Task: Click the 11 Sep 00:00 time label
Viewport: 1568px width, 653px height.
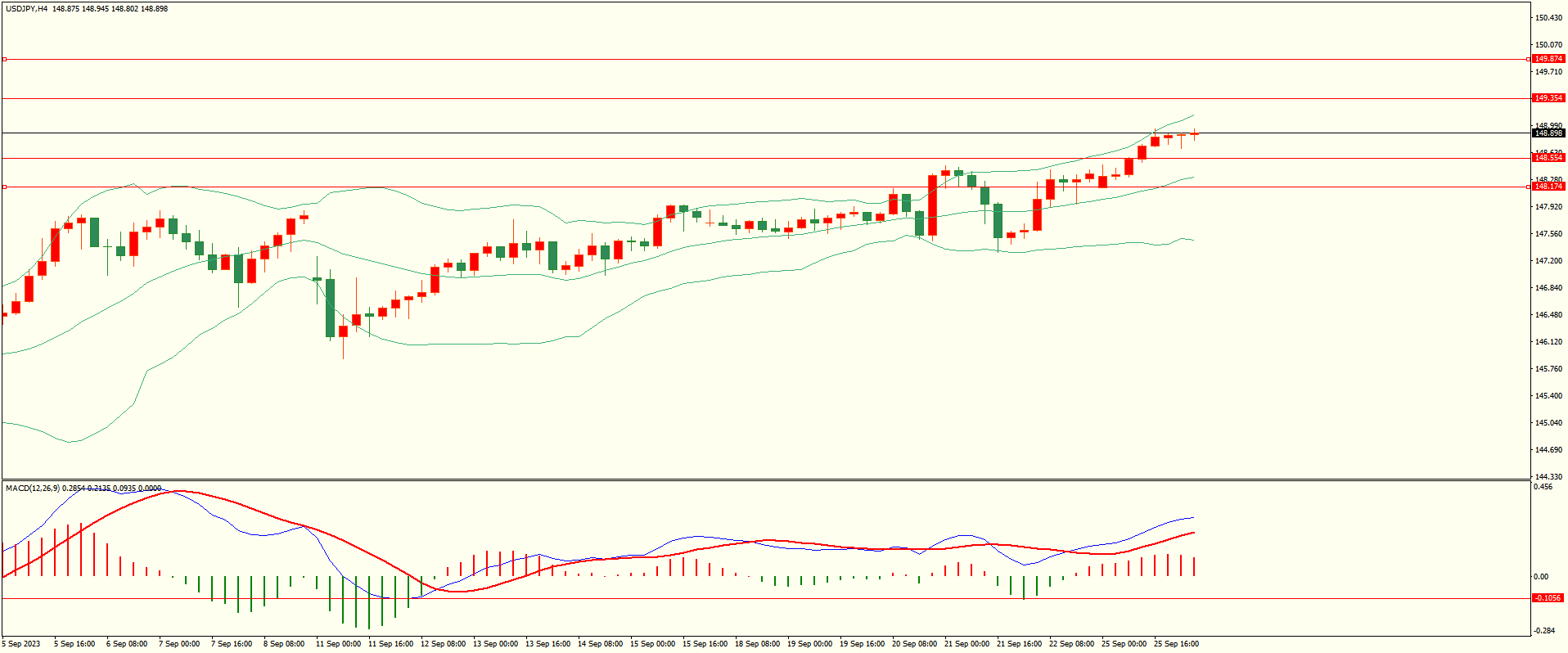Action: click(x=338, y=644)
